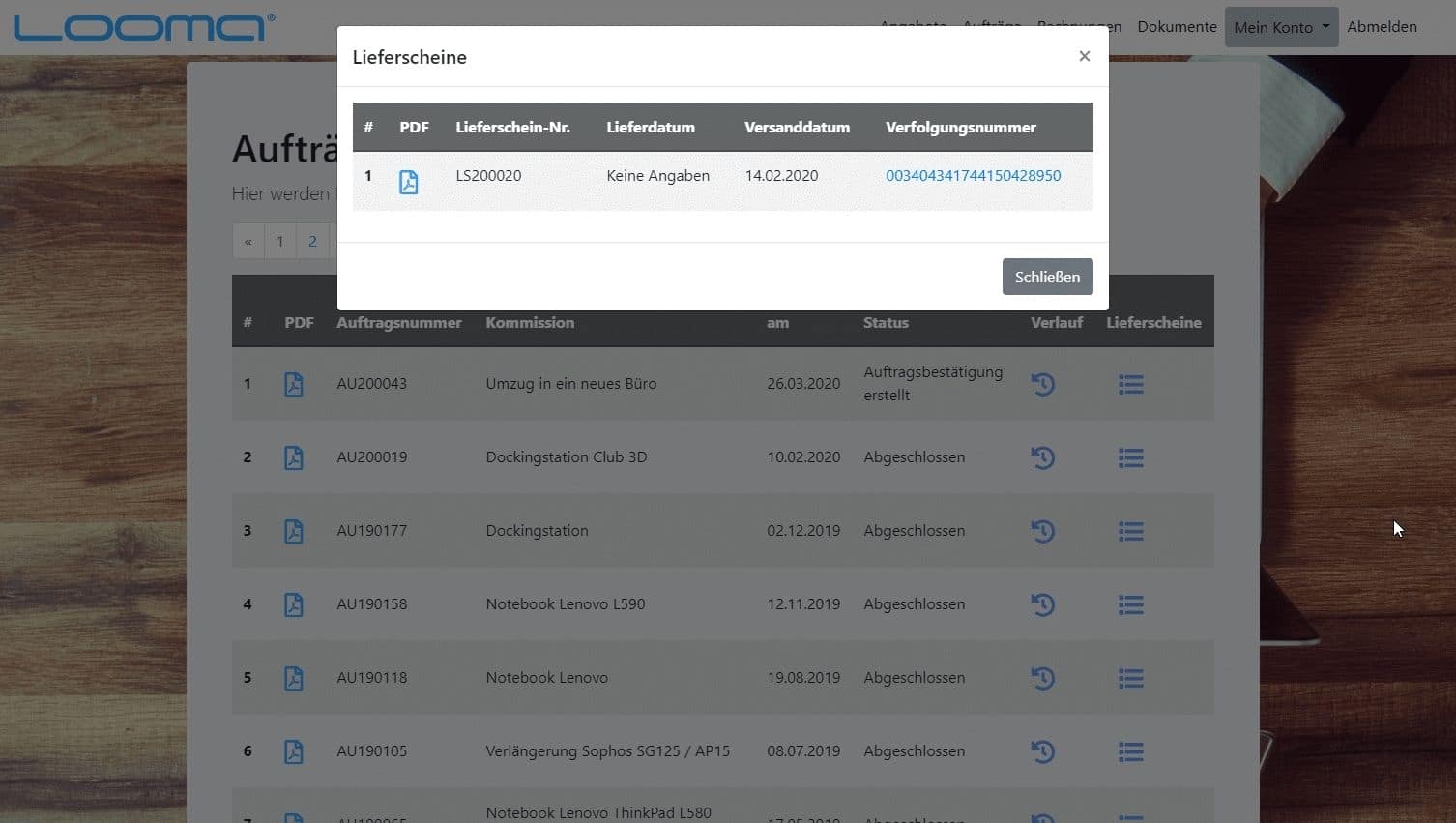Viewport: 1456px width, 823px height.
Task: View history icon for Notebook Lenovo L590
Action: tap(1042, 604)
